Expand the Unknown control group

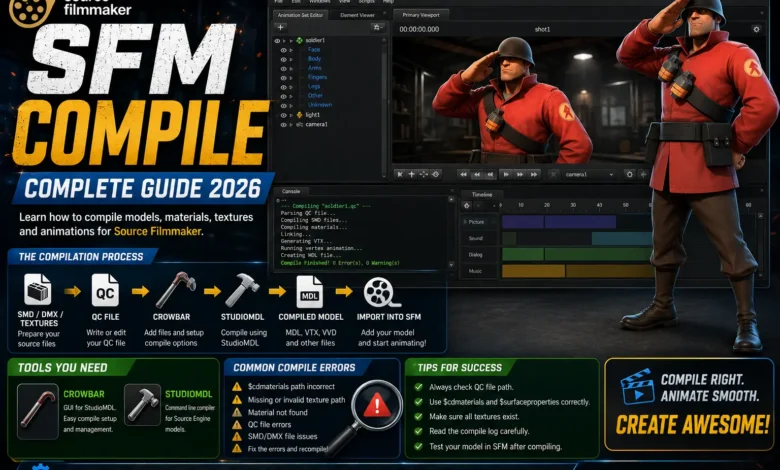click(x=291, y=105)
